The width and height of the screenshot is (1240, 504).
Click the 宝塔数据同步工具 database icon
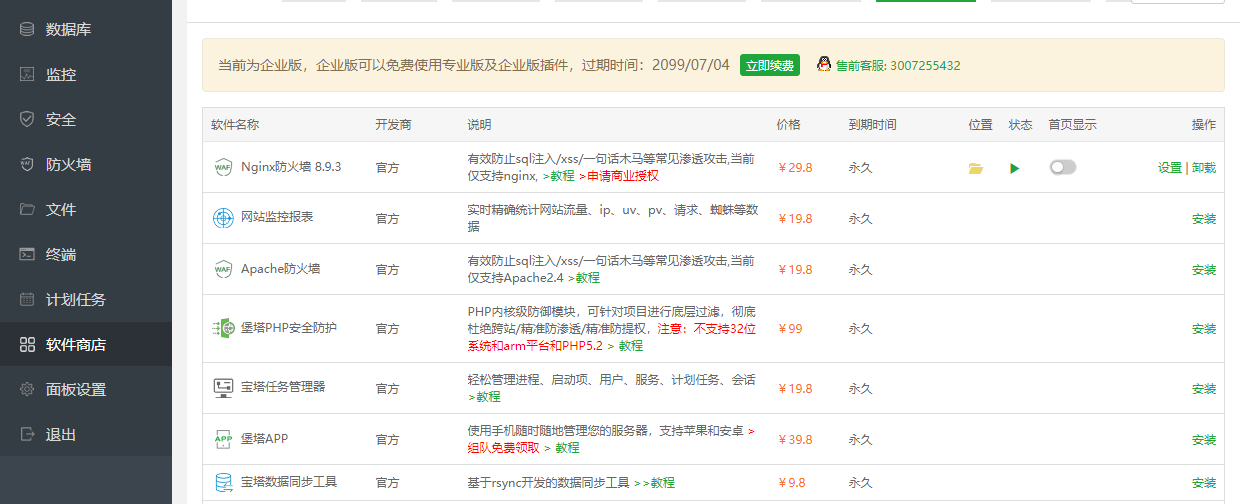coord(223,482)
